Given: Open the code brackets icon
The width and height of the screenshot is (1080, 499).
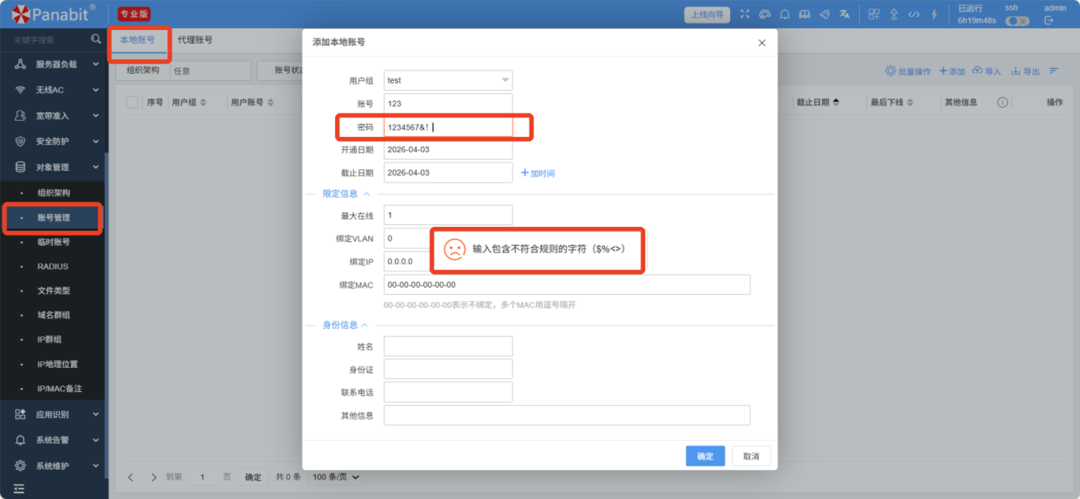Looking at the screenshot, I should point(913,14).
